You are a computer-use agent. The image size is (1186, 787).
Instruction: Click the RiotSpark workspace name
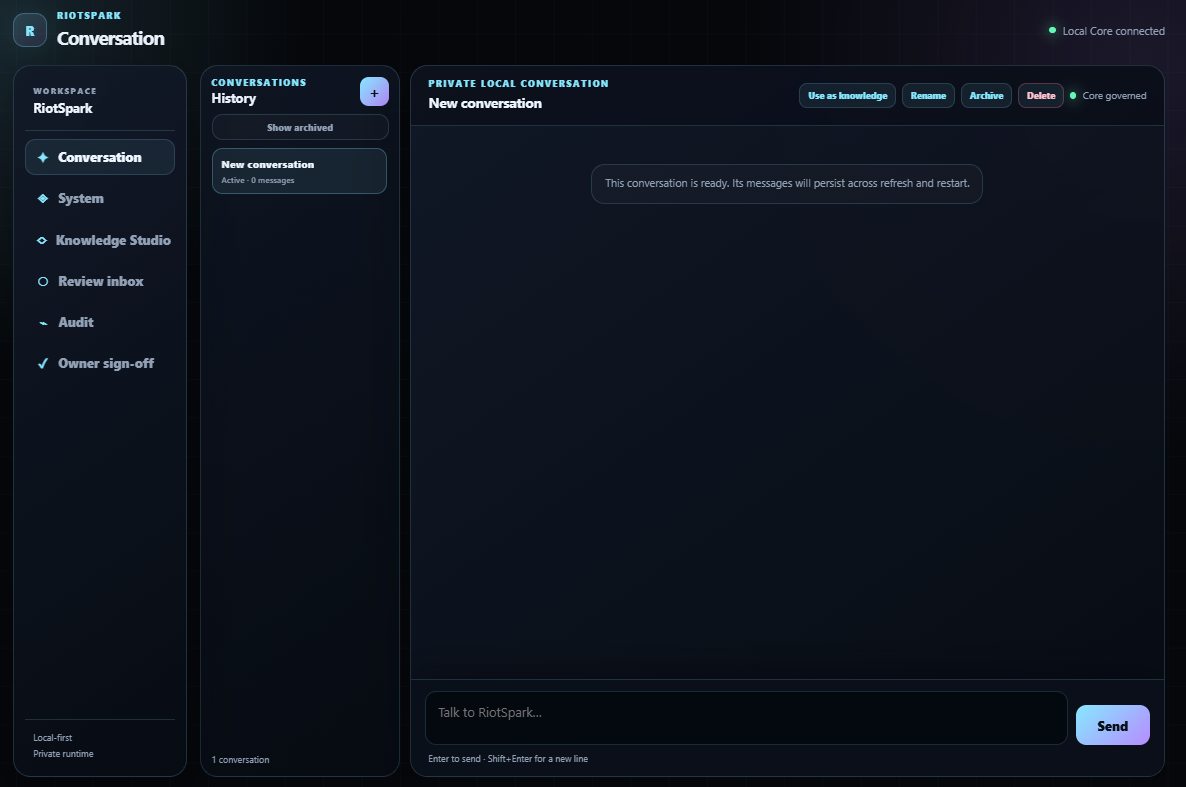[63, 108]
